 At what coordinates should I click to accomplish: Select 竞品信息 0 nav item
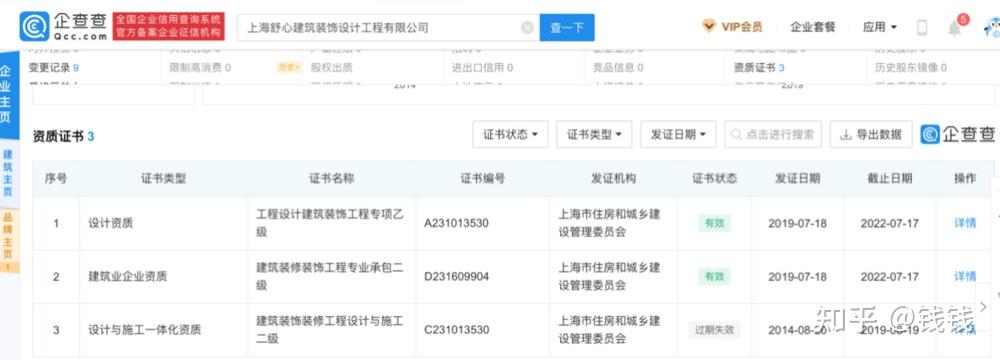coord(618,68)
